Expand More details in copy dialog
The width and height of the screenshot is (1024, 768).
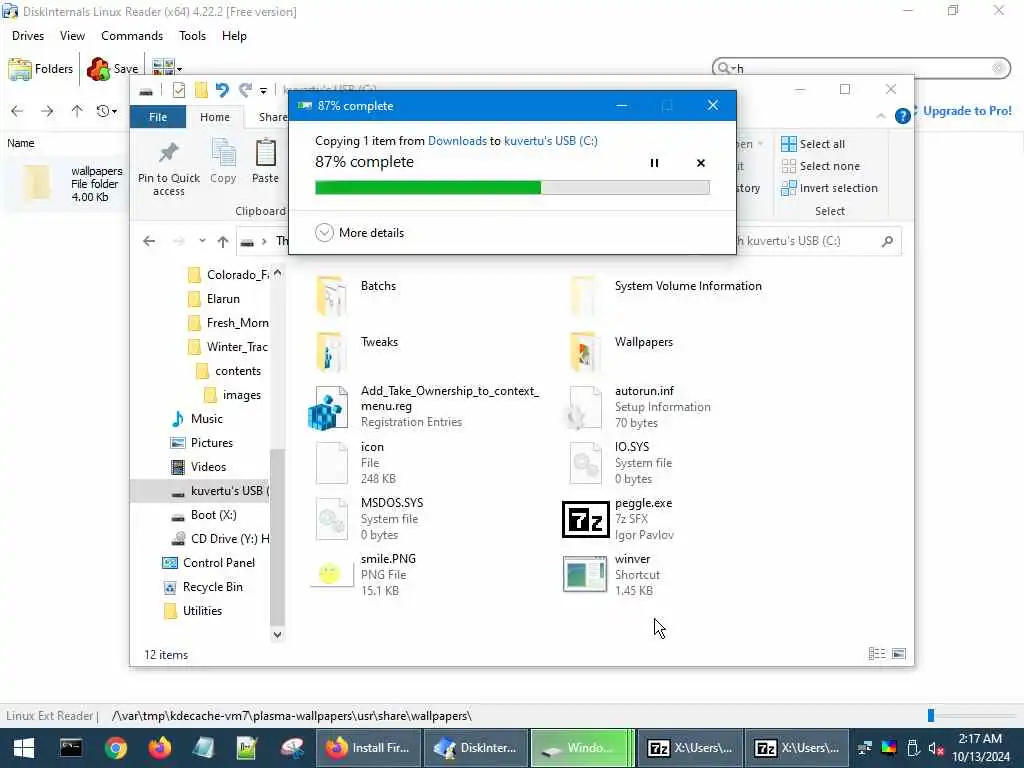click(360, 232)
